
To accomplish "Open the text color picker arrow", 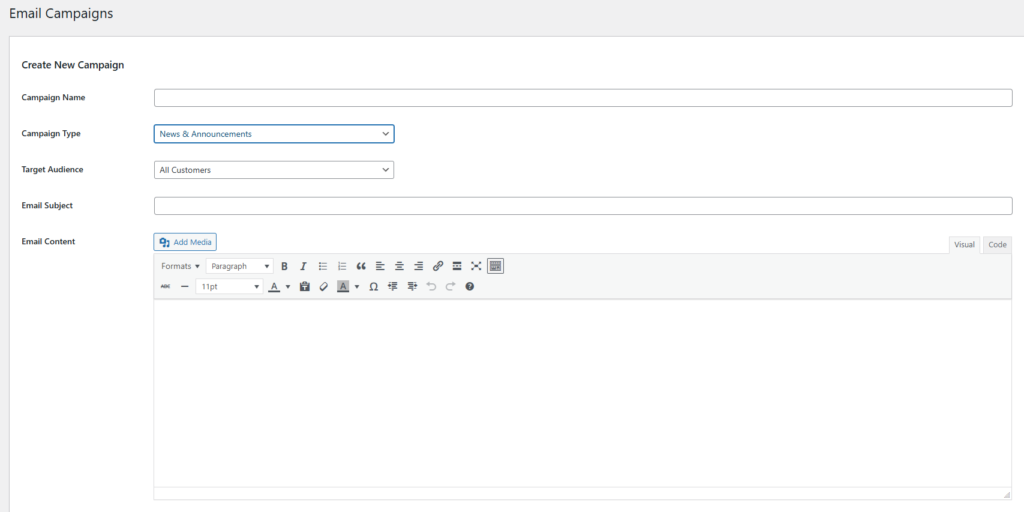I will coord(288,287).
